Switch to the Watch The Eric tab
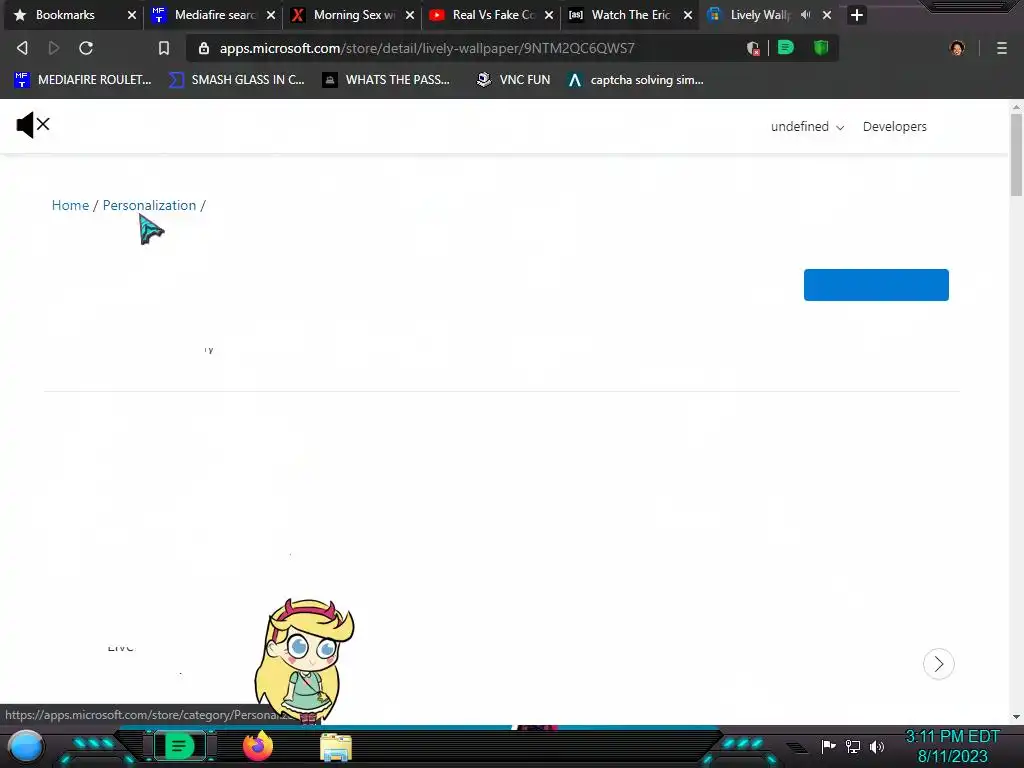Screen dimensions: 1024x768 point(630,14)
